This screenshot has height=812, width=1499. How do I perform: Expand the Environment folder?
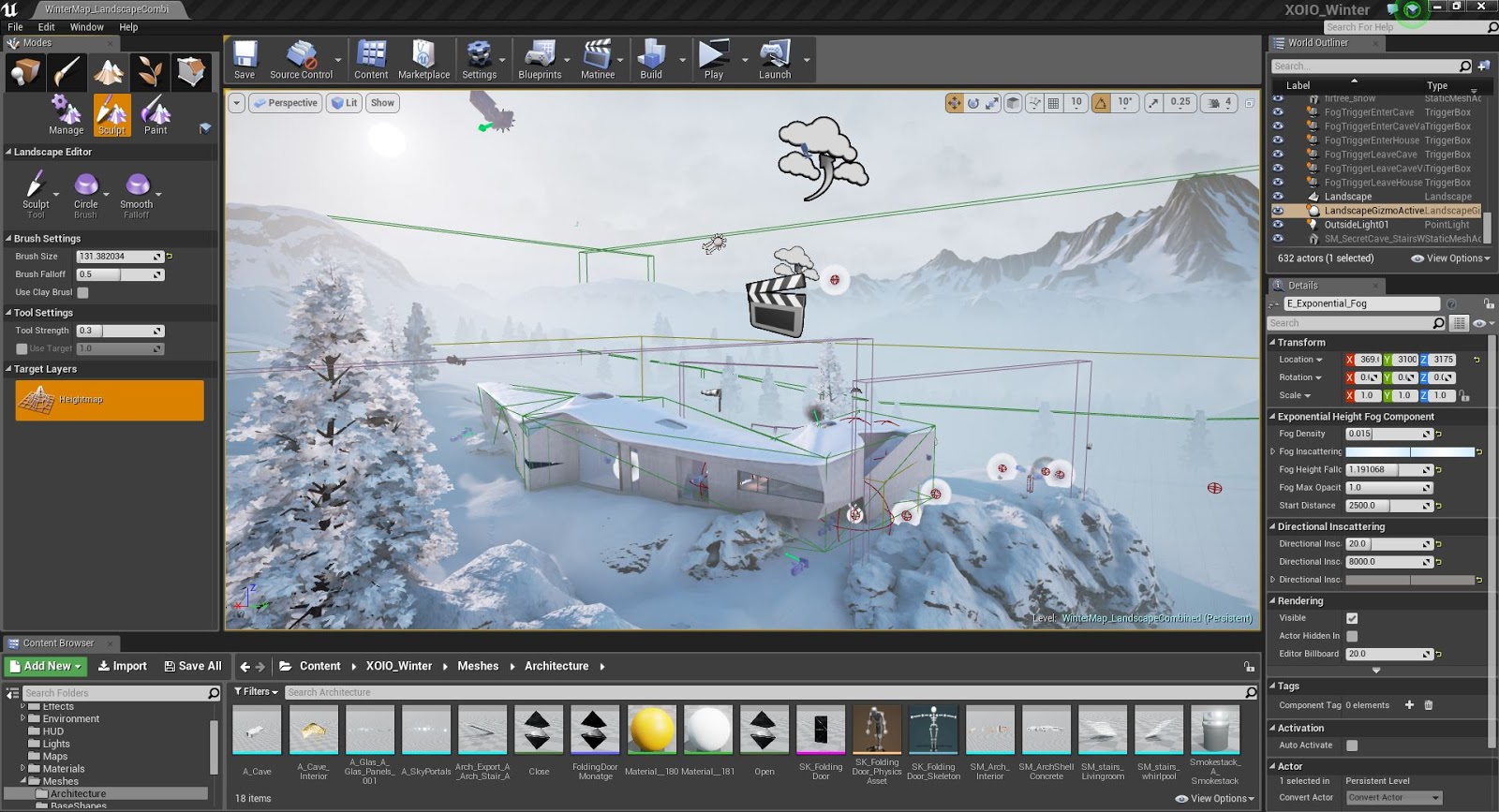(x=22, y=718)
